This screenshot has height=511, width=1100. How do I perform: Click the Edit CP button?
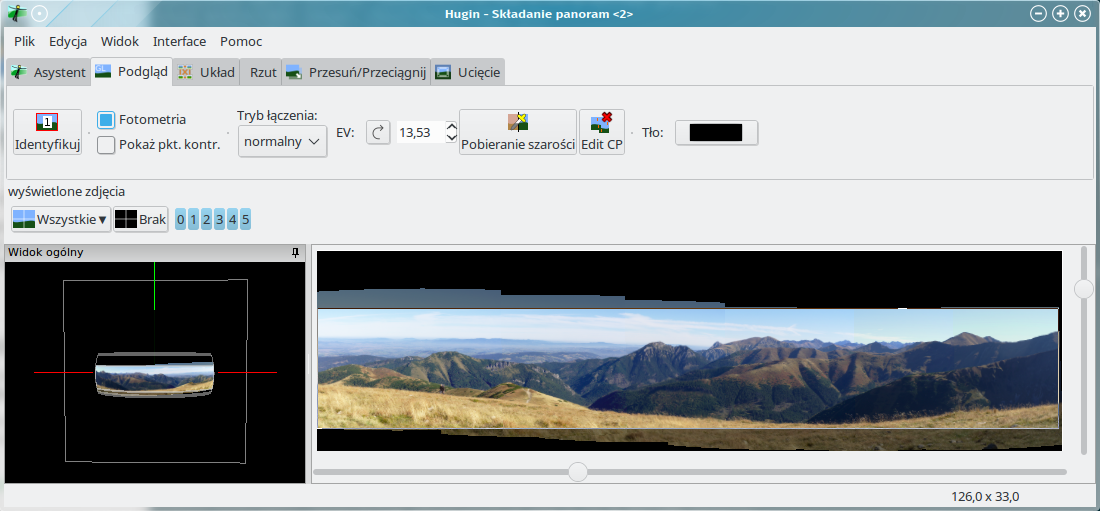pos(602,132)
